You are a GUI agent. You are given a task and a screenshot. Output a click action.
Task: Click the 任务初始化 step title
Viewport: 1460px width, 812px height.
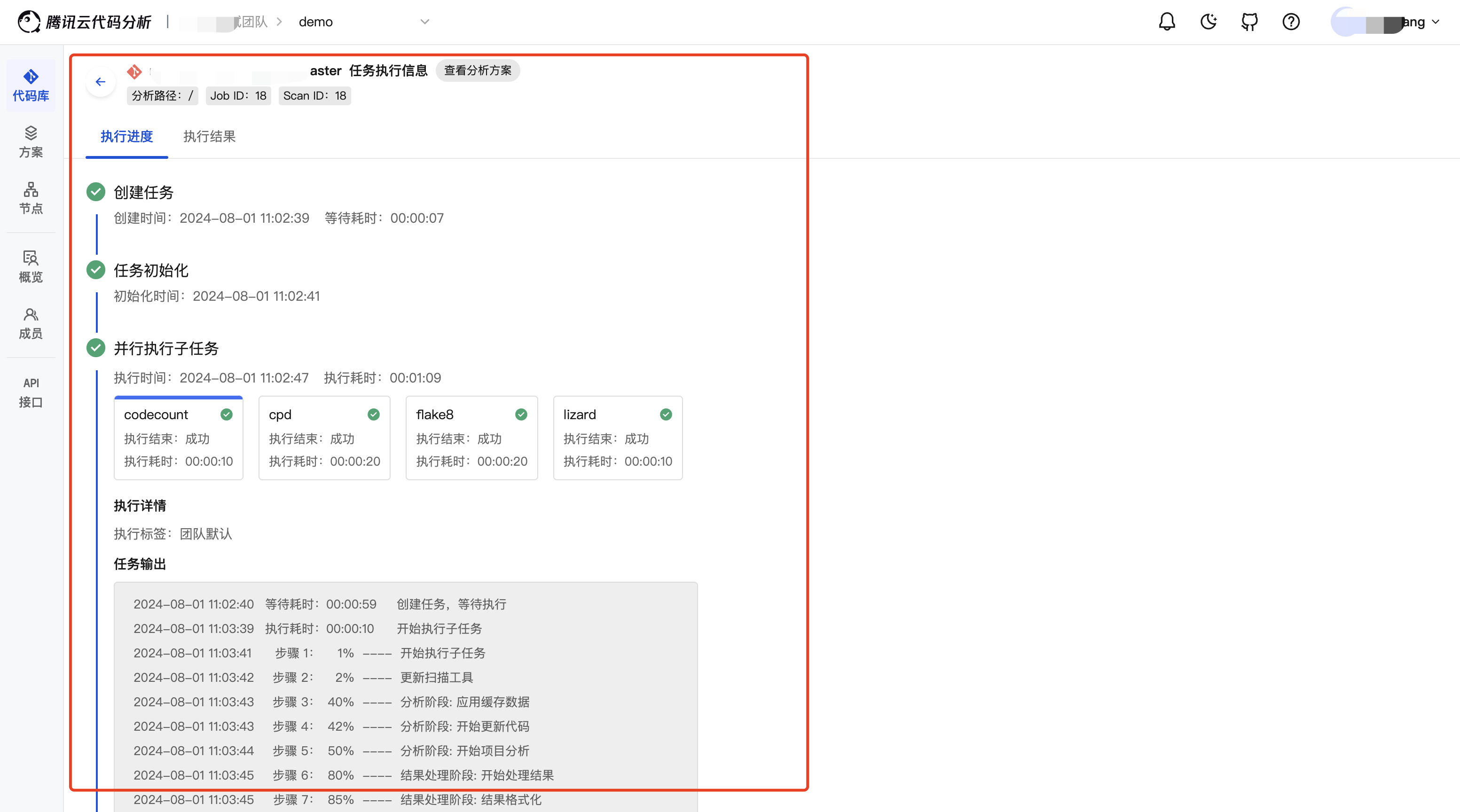151,270
